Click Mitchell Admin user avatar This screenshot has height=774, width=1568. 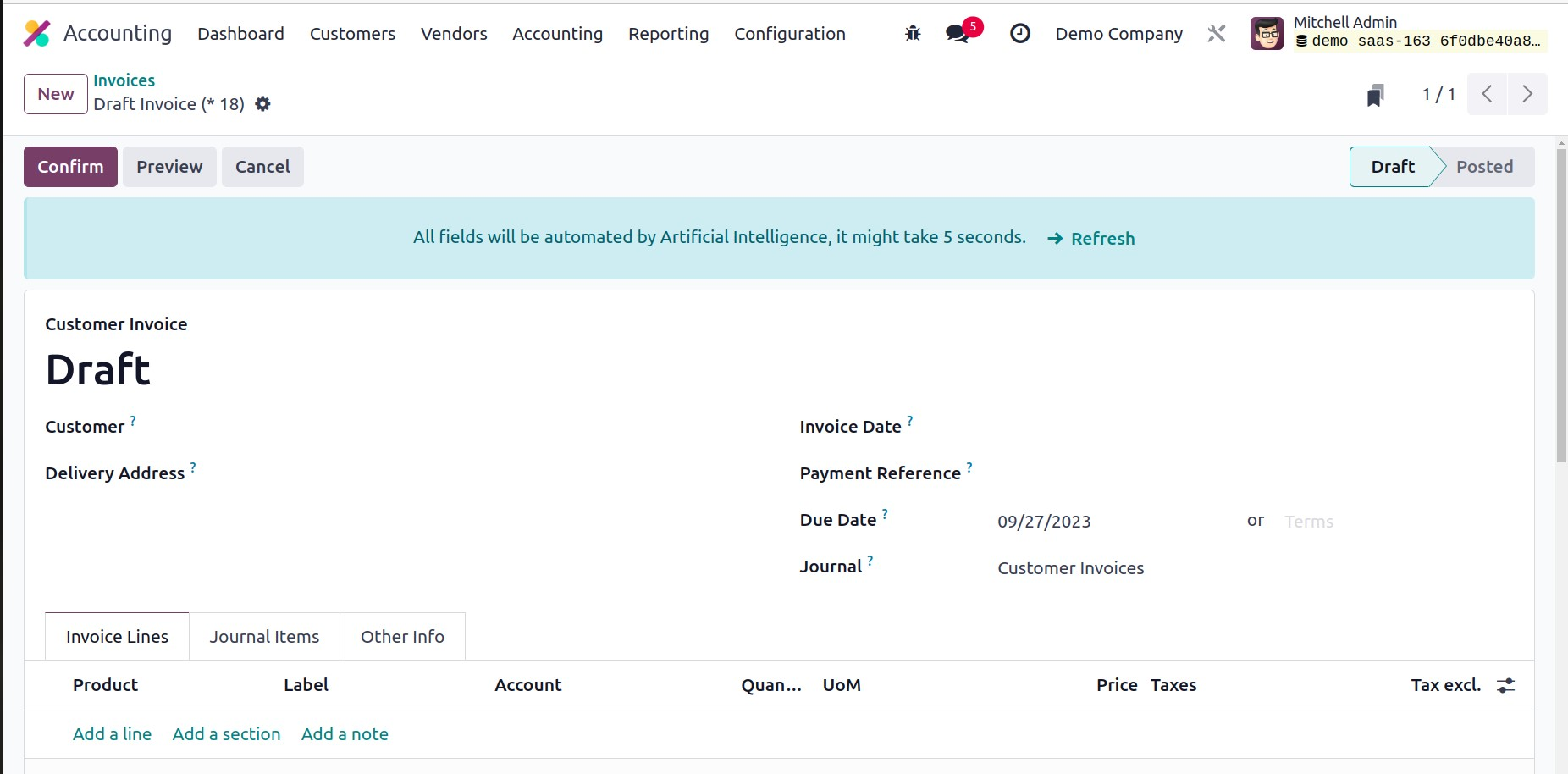(1267, 34)
